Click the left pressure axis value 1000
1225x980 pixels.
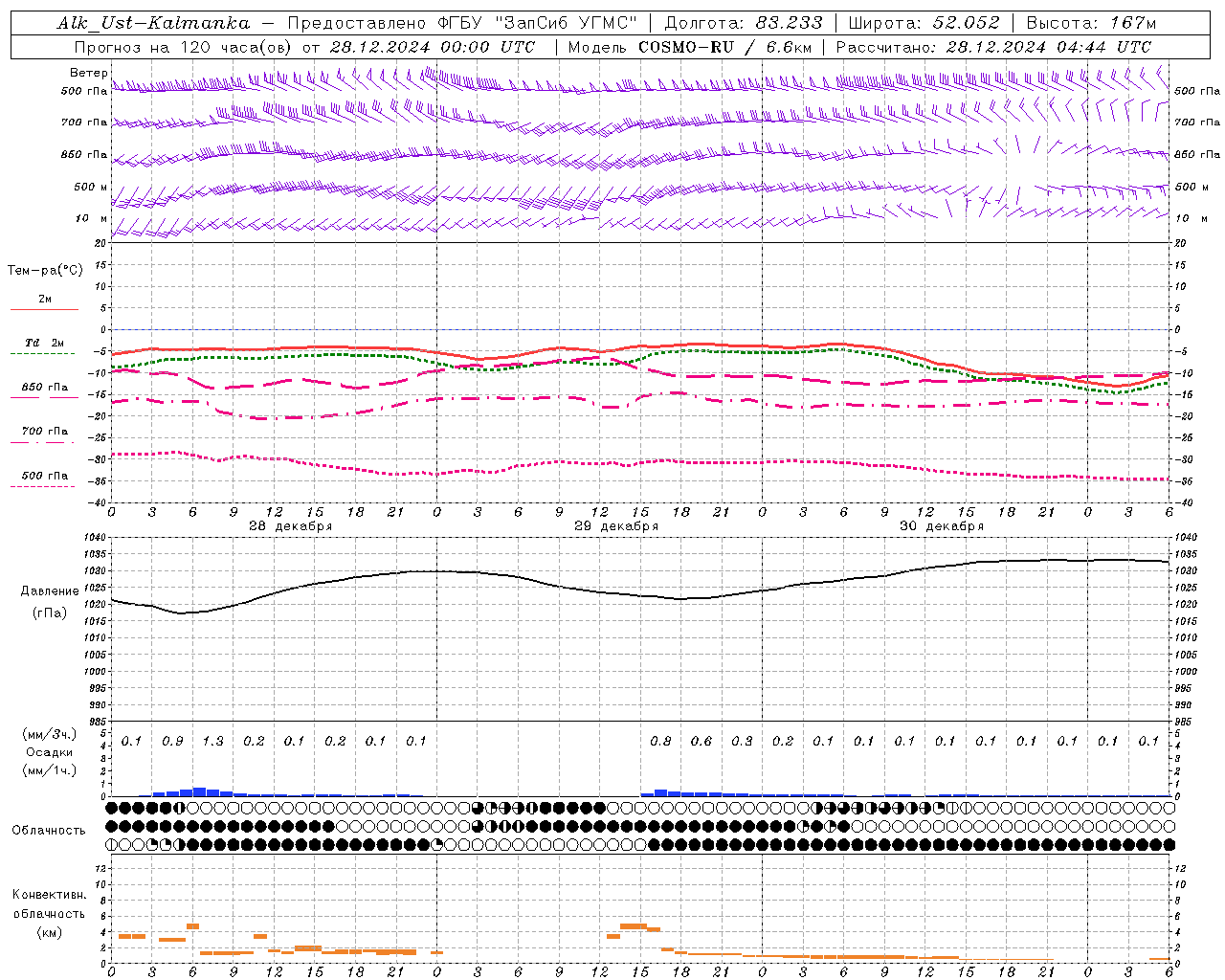(x=97, y=672)
